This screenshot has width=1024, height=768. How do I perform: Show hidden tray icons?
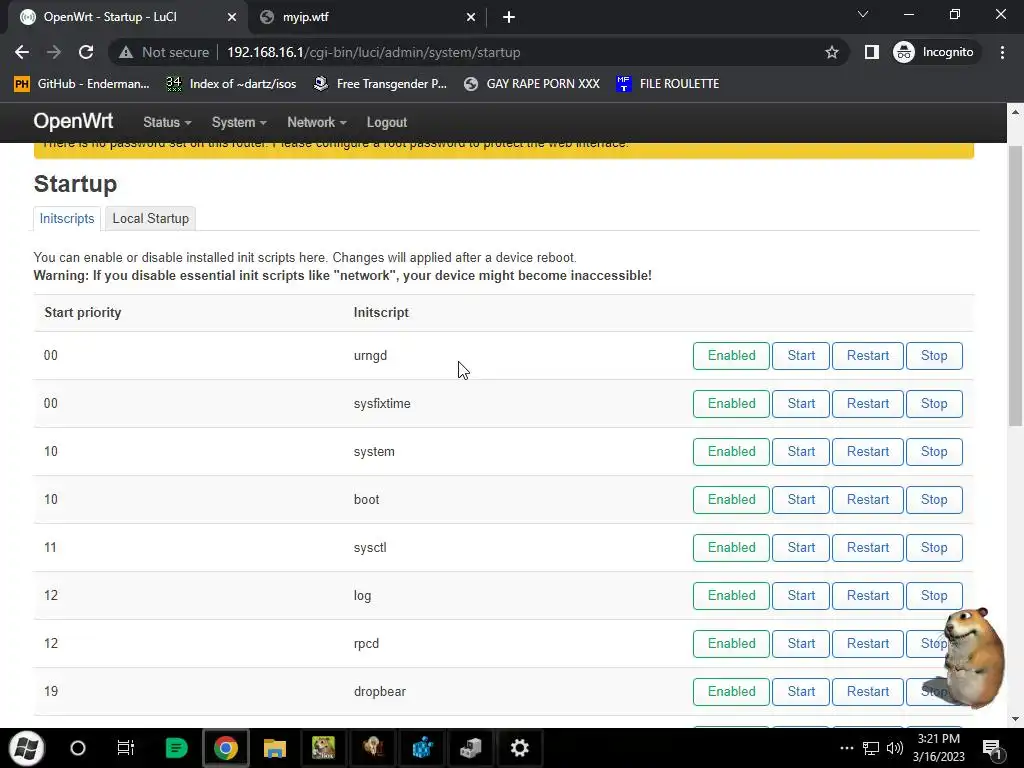(x=846, y=748)
